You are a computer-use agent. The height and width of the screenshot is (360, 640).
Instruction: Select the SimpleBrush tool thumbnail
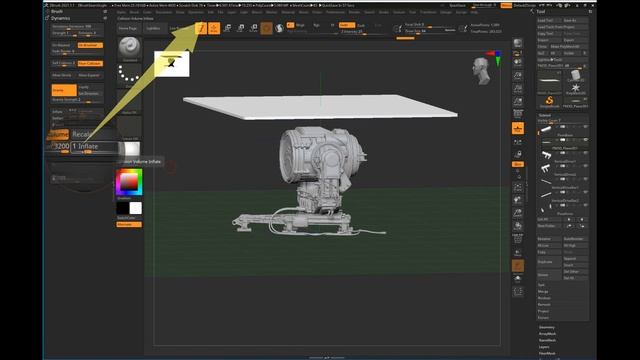click(549, 101)
